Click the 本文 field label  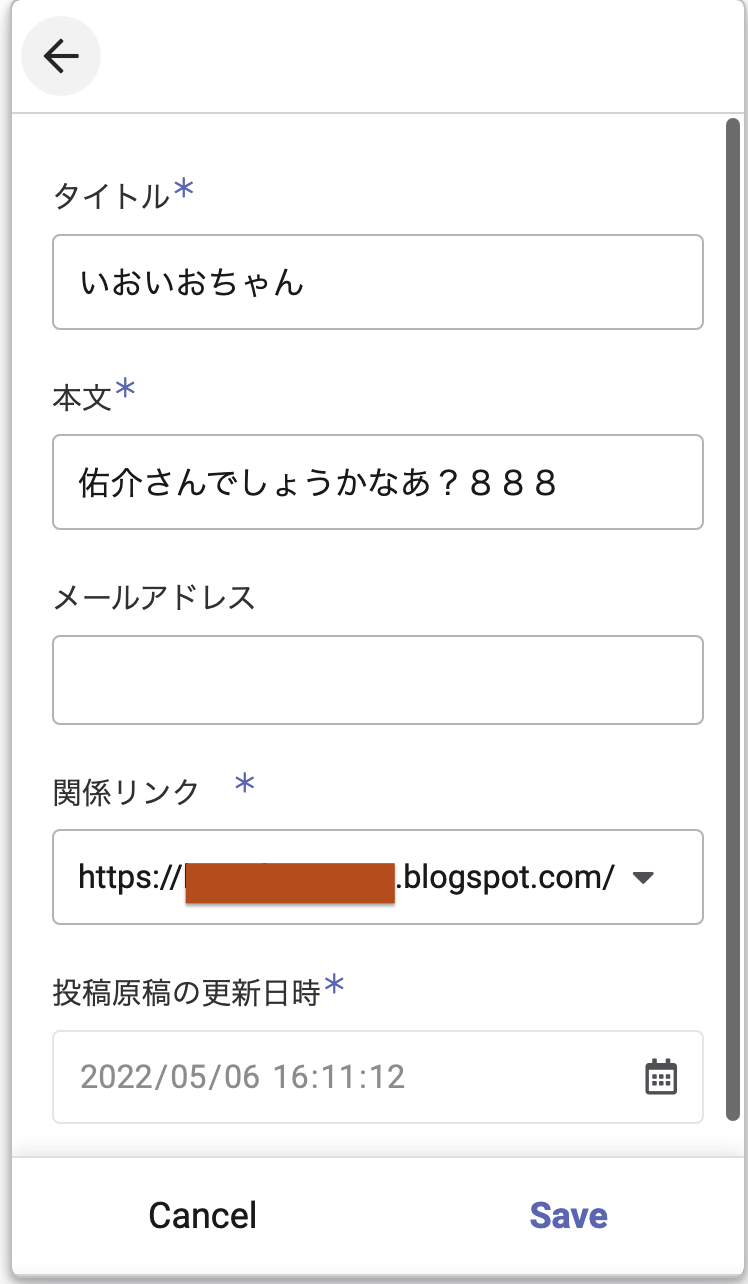tap(81, 397)
